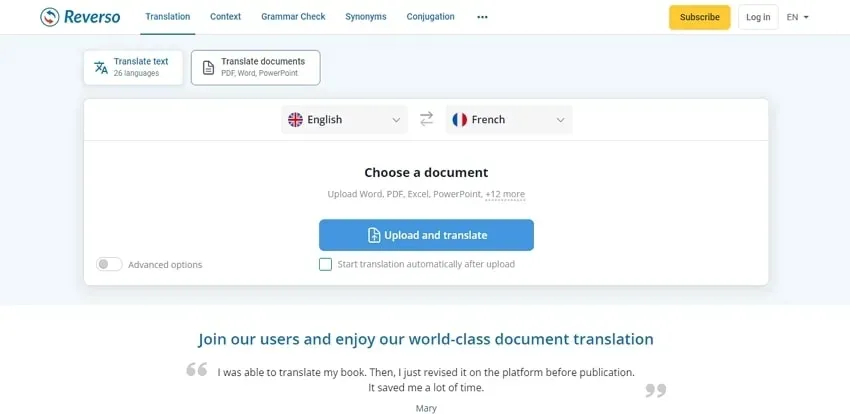The height and width of the screenshot is (414, 850).
Task: Open the three-dots more menu
Action: pyautogui.click(x=482, y=17)
